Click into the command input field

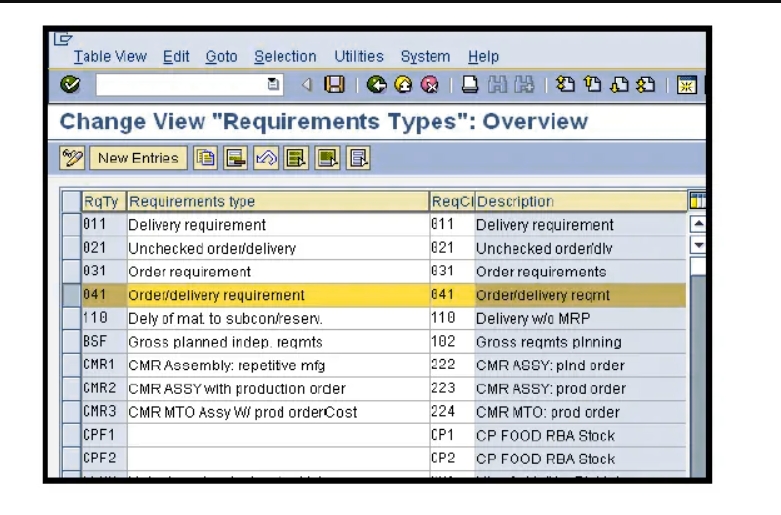(x=182, y=84)
